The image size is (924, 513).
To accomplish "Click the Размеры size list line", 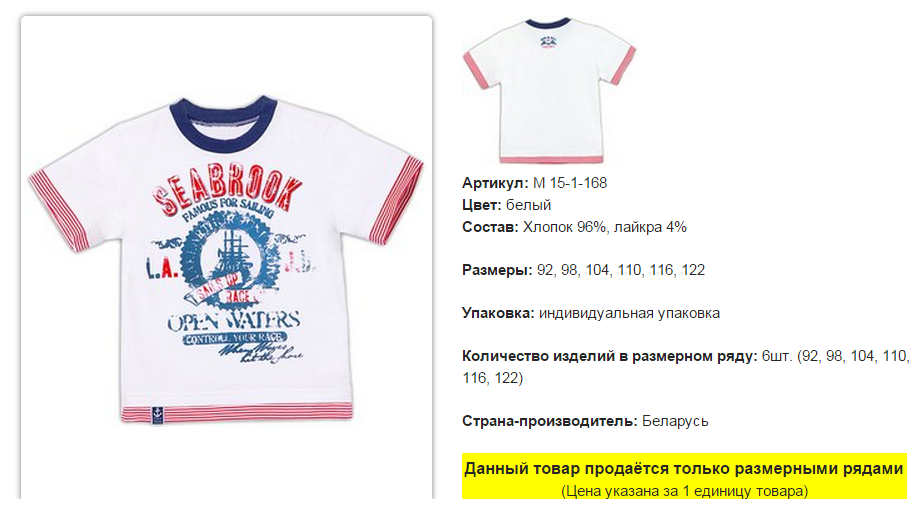I will point(583,270).
